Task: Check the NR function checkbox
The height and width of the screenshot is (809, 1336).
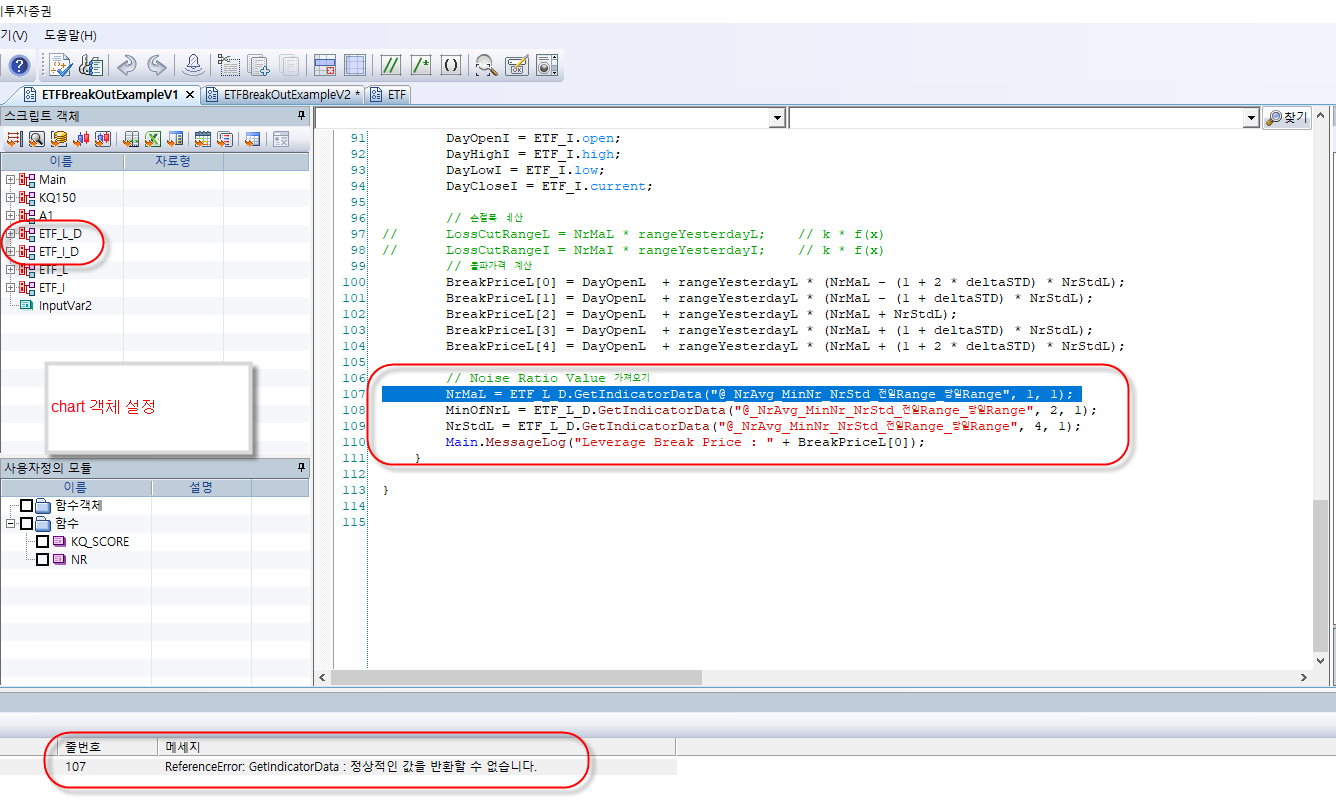Action: 42,560
